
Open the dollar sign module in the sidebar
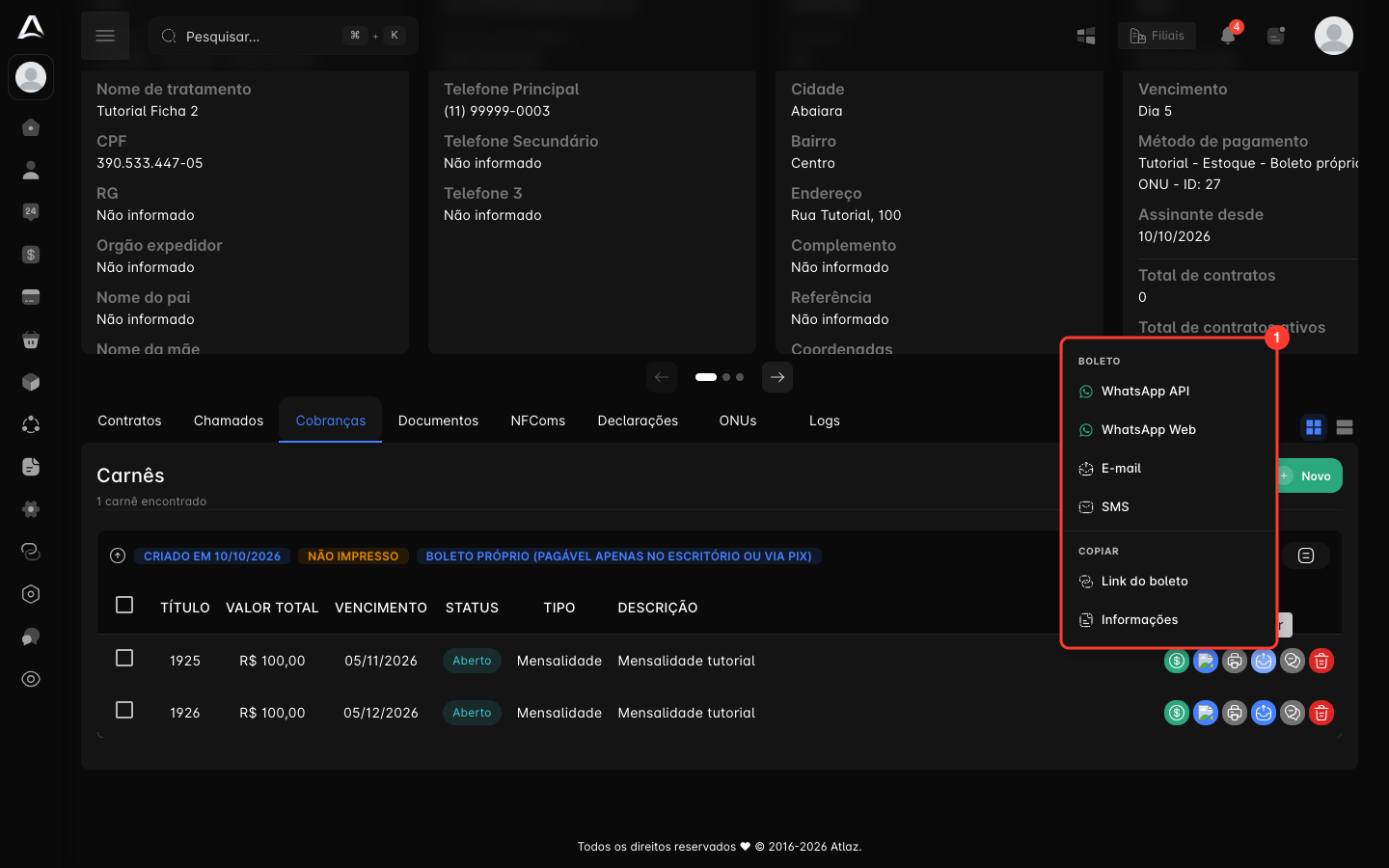point(31,255)
